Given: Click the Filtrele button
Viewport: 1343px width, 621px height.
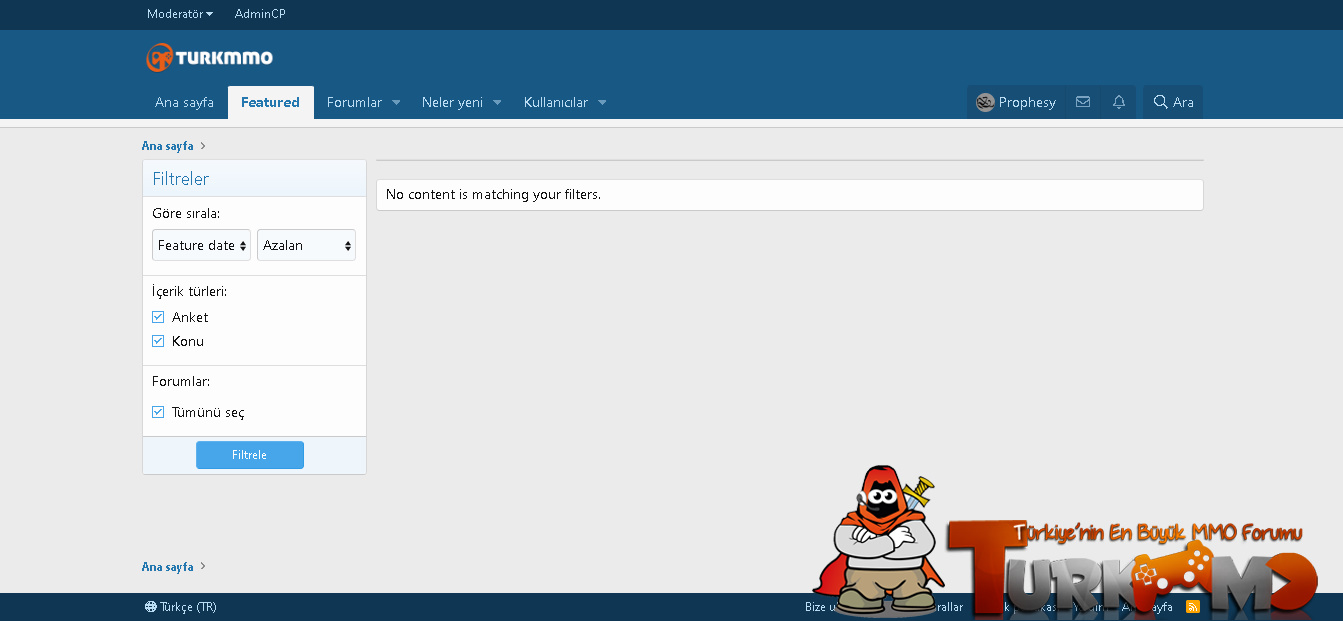Looking at the screenshot, I should tap(250, 455).
